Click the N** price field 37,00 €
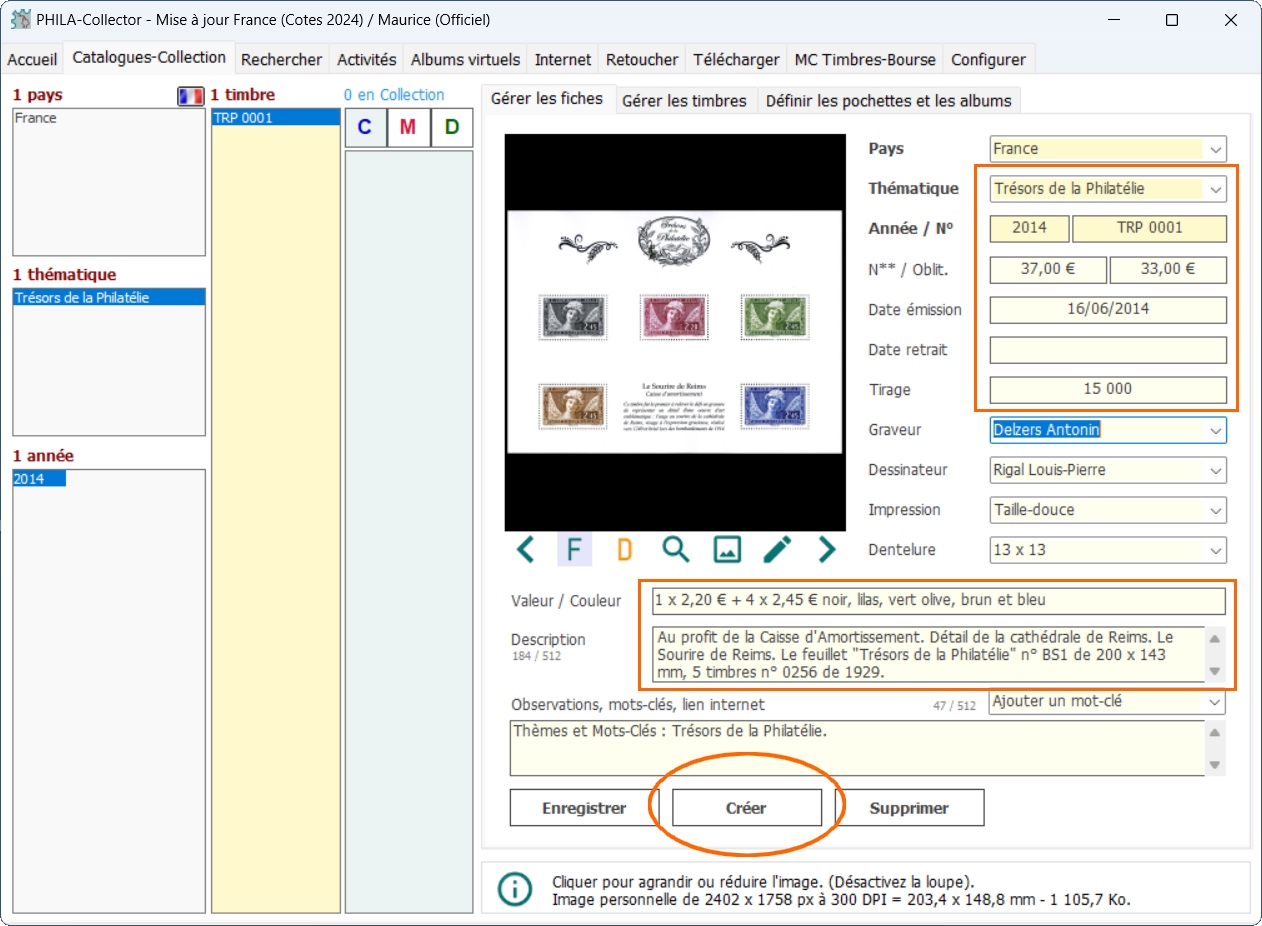 pyautogui.click(x=1048, y=270)
